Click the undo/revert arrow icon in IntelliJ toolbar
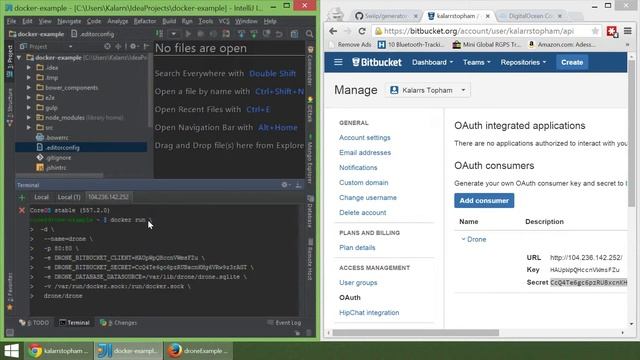Image resolution: width=640 pixels, height=360 pixels. 279,34
